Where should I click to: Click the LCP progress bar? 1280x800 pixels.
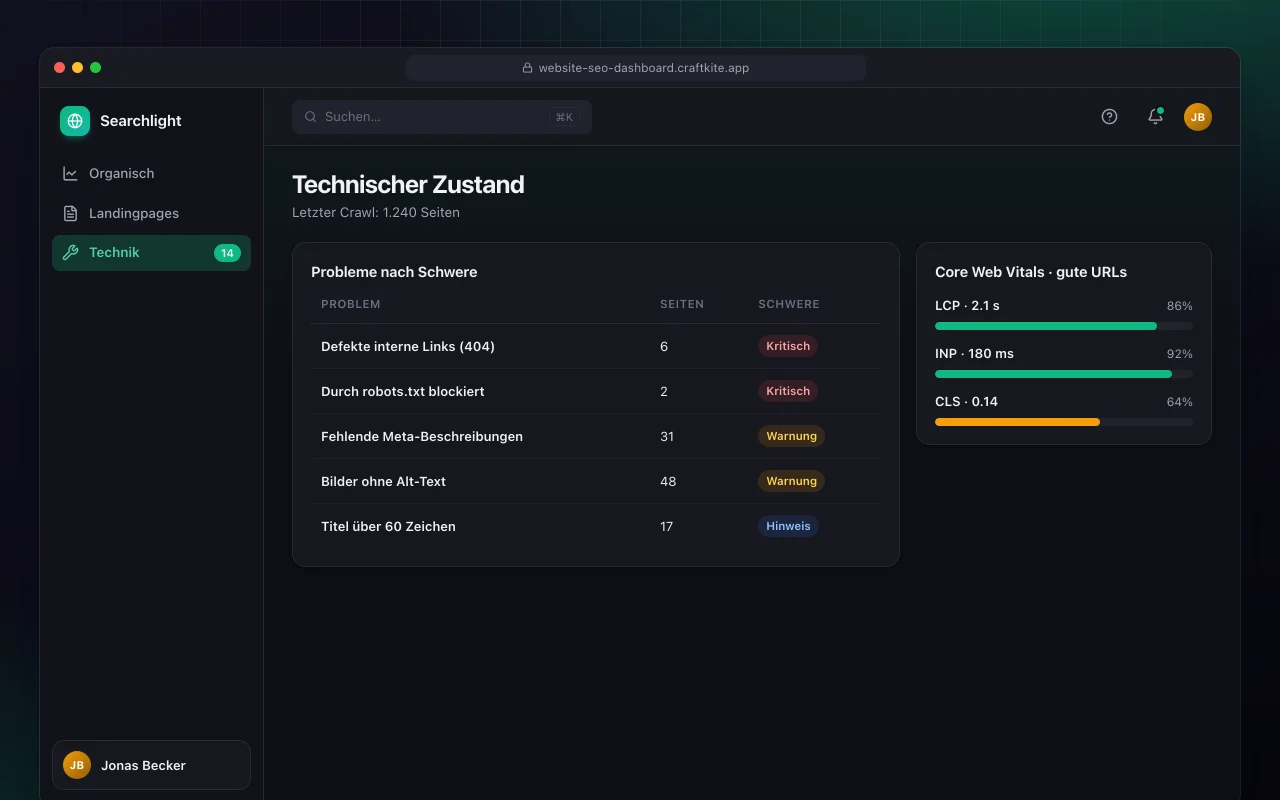click(x=1064, y=326)
